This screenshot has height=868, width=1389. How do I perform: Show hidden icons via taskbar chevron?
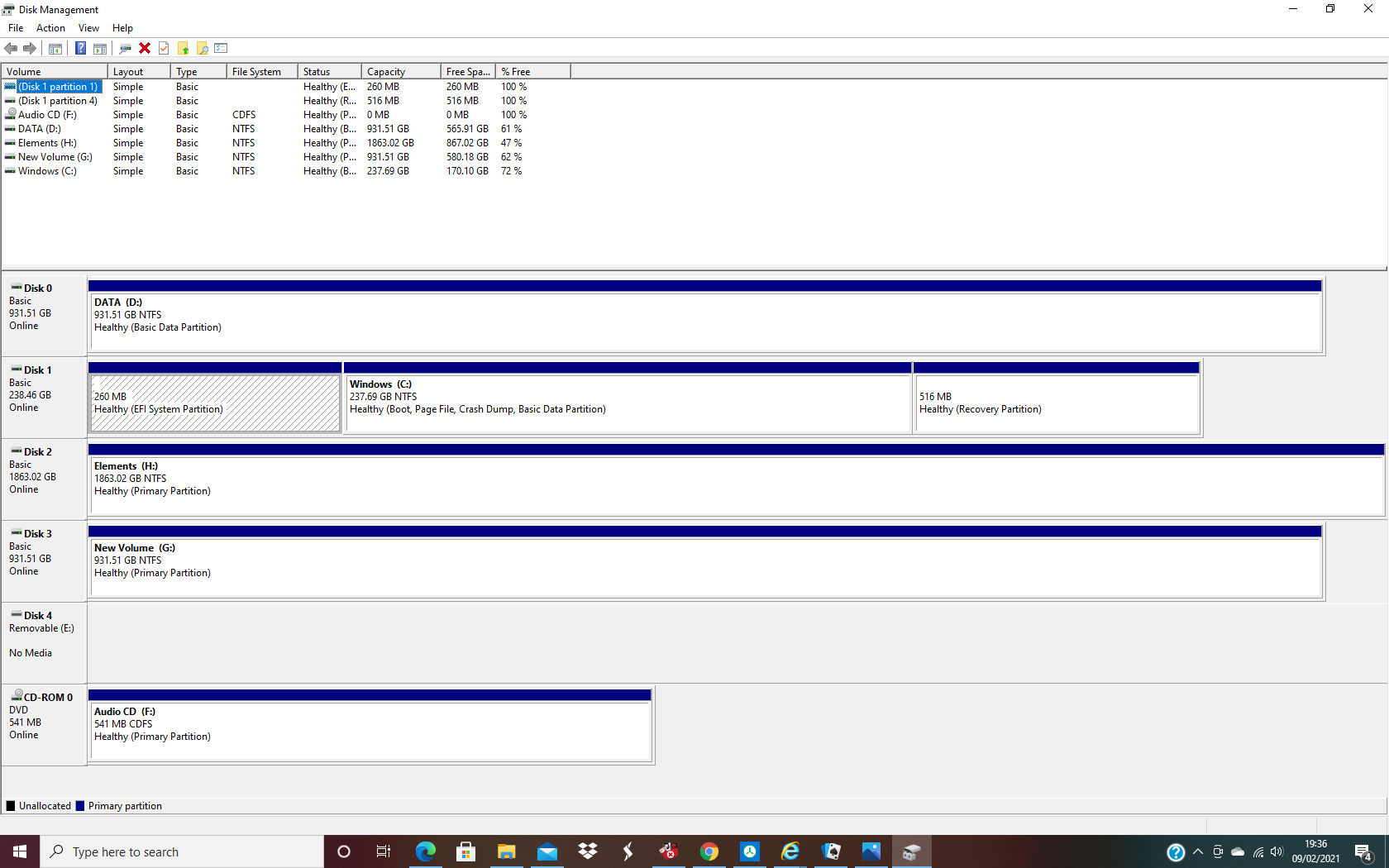pyautogui.click(x=1198, y=851)
